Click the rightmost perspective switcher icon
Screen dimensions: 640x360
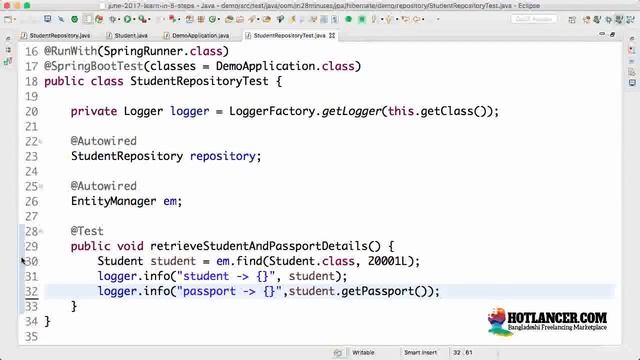click(631, 20)
